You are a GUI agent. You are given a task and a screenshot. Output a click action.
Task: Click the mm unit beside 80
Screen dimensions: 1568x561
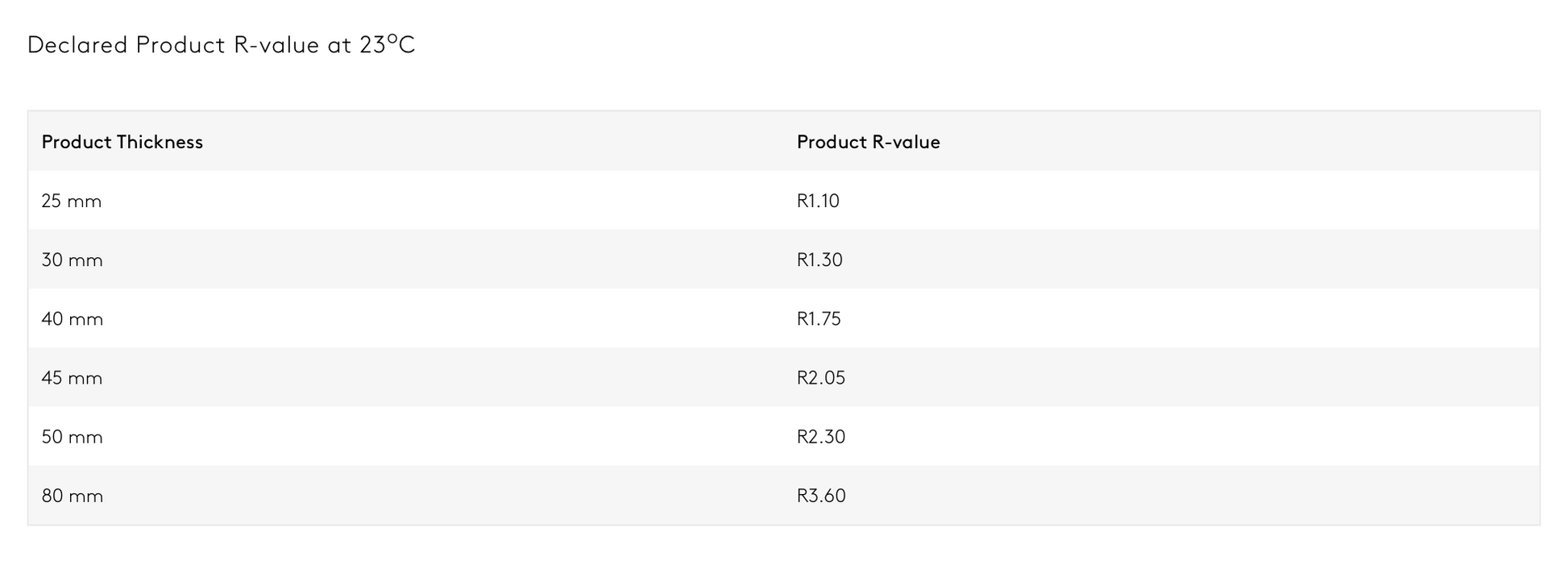85,497
